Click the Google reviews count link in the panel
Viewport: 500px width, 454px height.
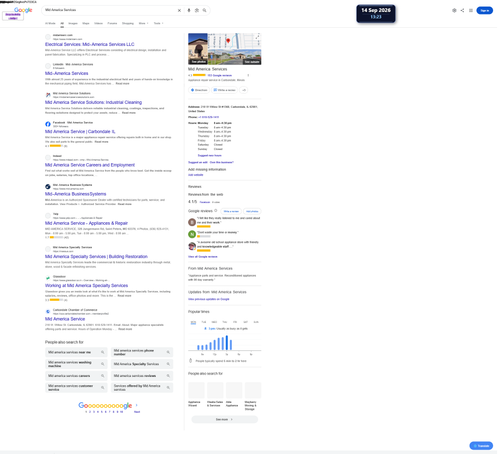[x=220, y=76]
